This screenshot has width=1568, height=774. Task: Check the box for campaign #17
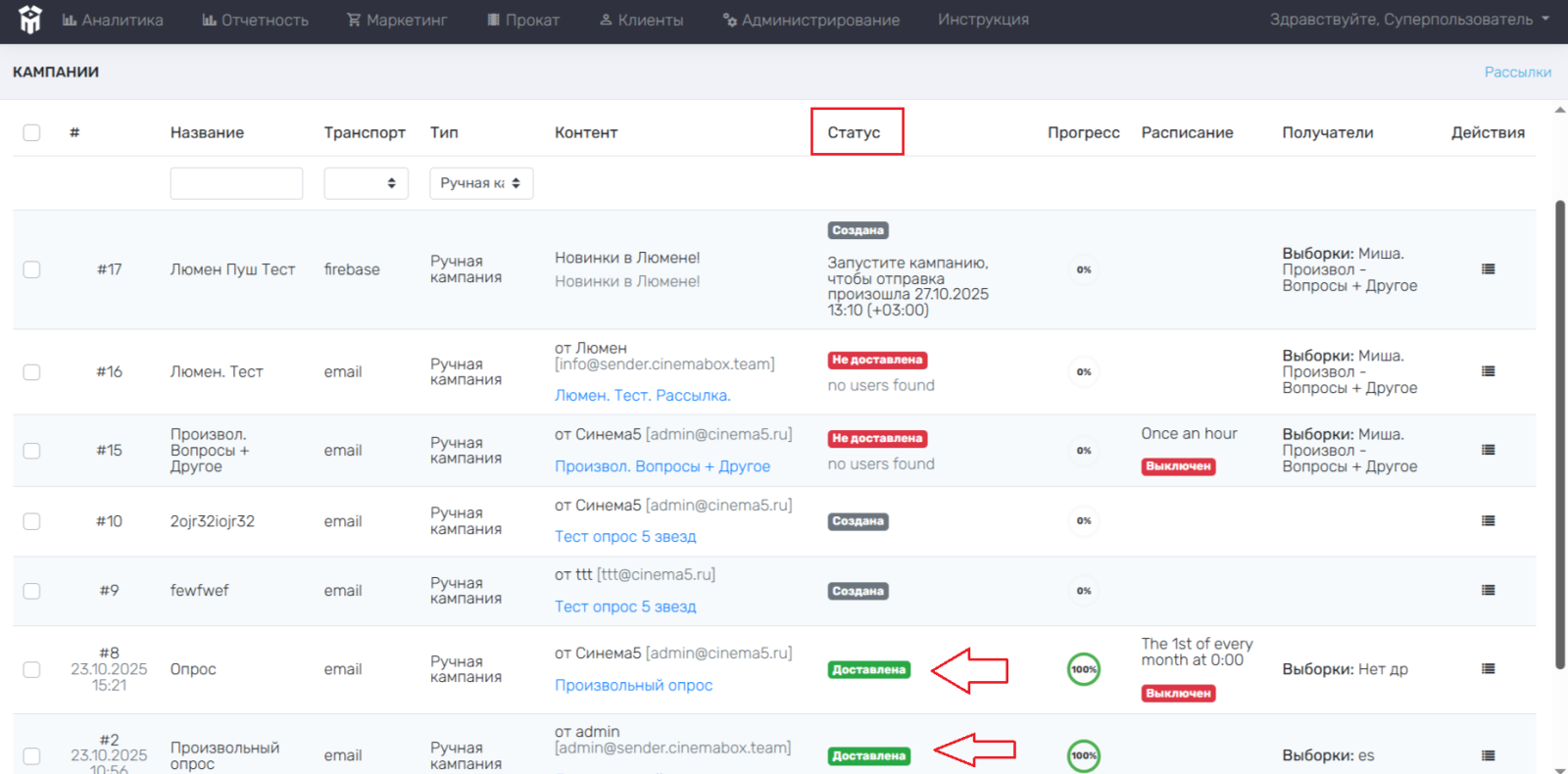coord(31,269)
